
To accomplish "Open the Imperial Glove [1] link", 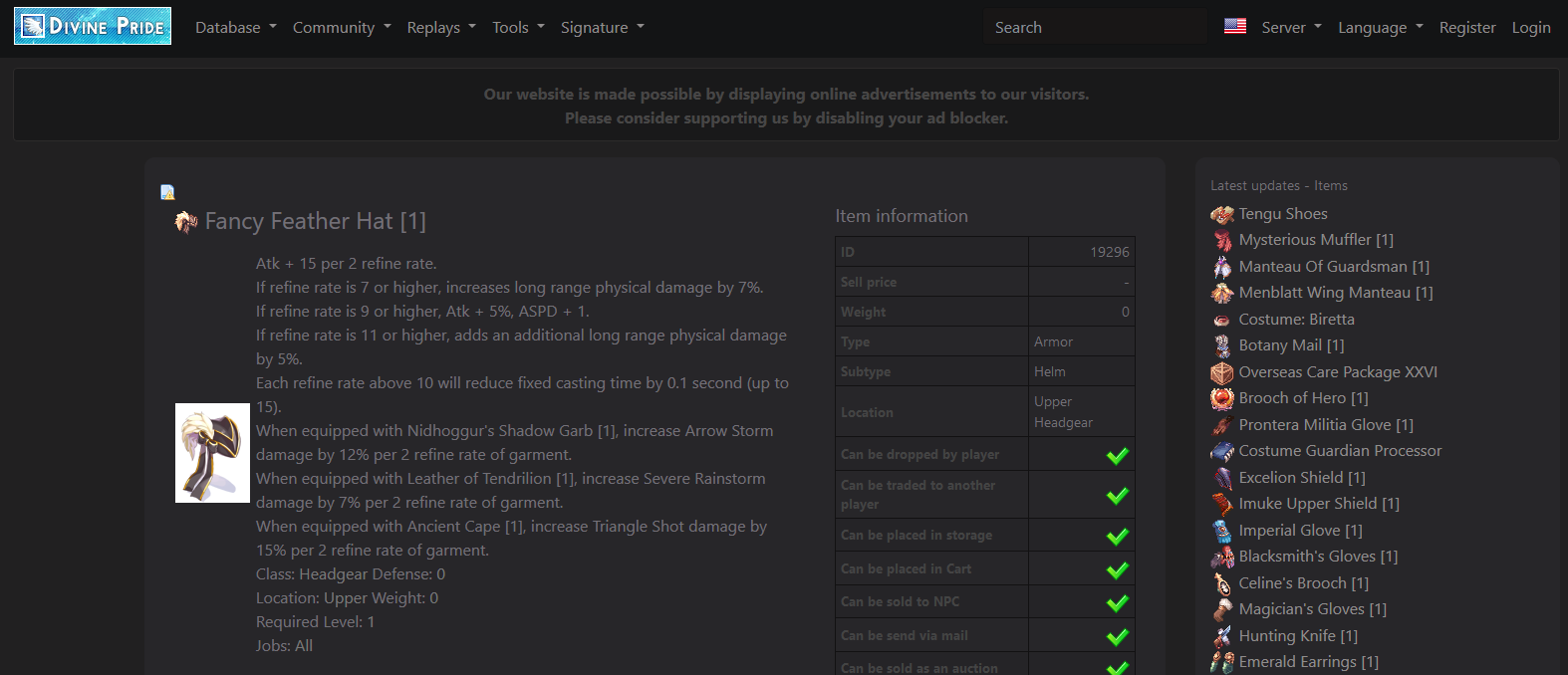I will pyautogui.click(x=1300, y=531).
